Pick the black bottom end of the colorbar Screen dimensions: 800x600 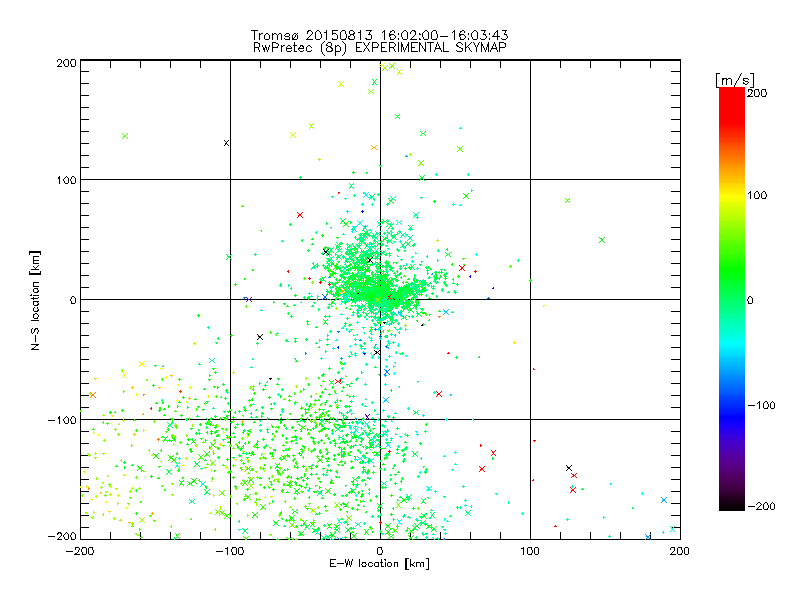tap(732, 503)
